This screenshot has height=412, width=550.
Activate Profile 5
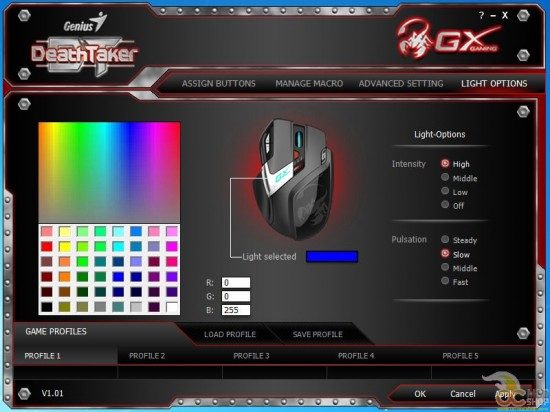click(x=460, y=356)
